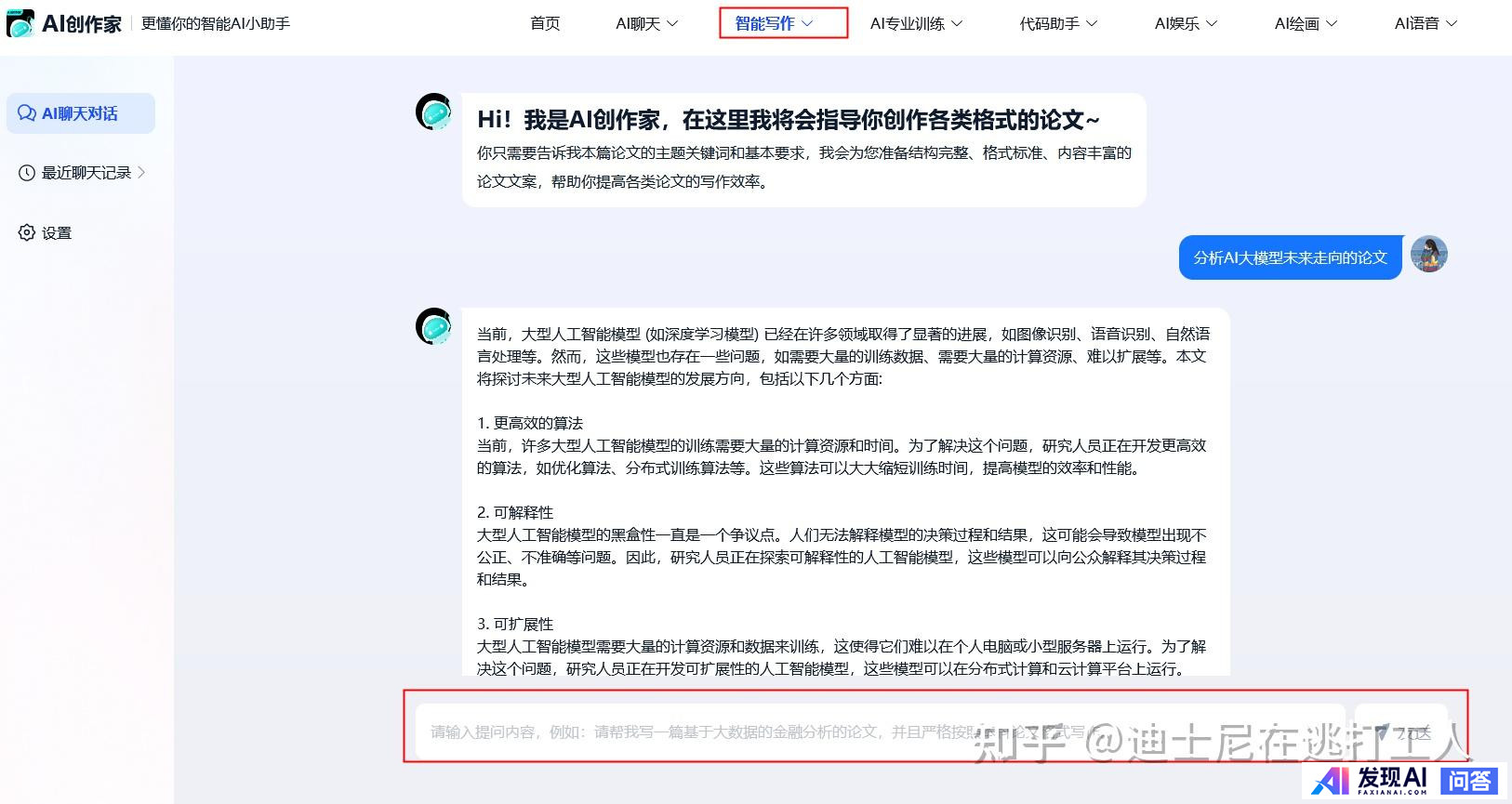Click the clock icon for 最近聊天记录
The image size is (1512, 804).
[x=27, y=173]
